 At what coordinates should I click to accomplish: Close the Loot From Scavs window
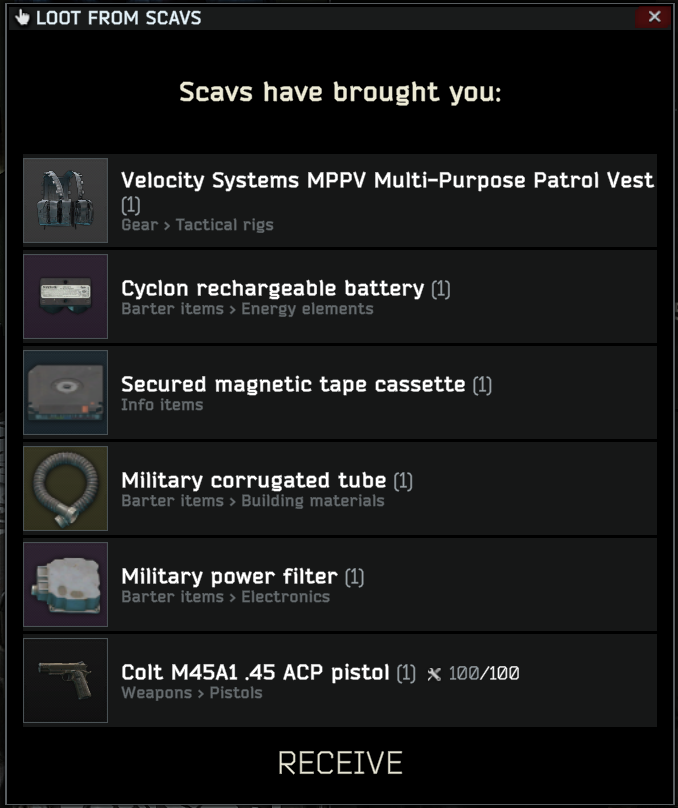(x=654, y=17)
